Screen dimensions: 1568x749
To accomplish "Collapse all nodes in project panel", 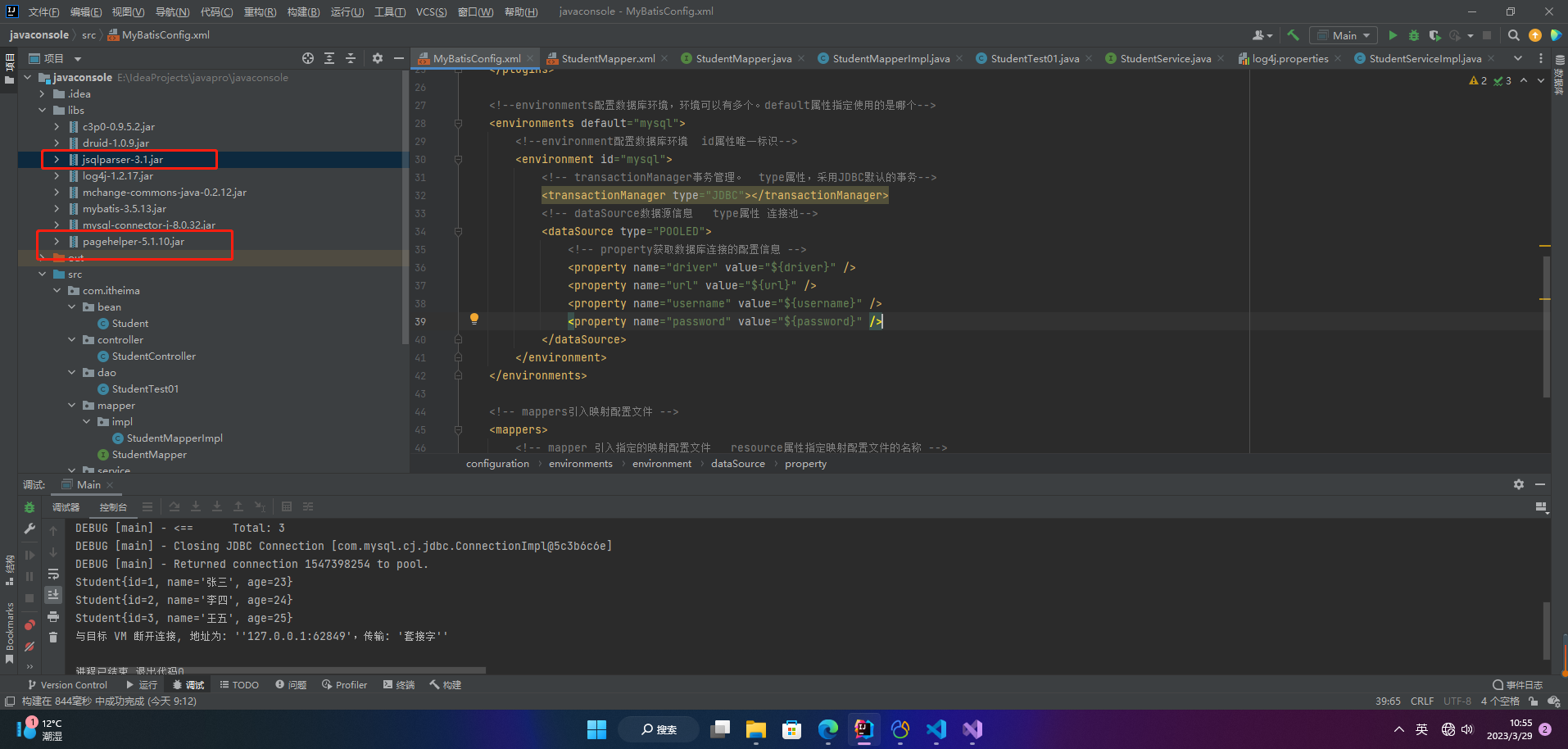I will [351, 58].
